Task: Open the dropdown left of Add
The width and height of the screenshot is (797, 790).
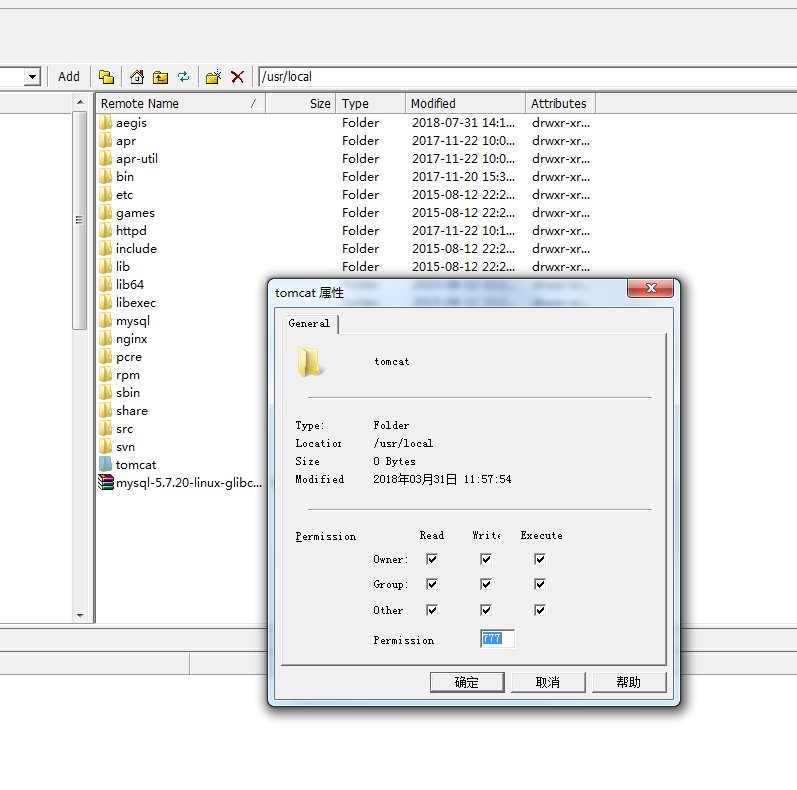Action: coord(32,77)
